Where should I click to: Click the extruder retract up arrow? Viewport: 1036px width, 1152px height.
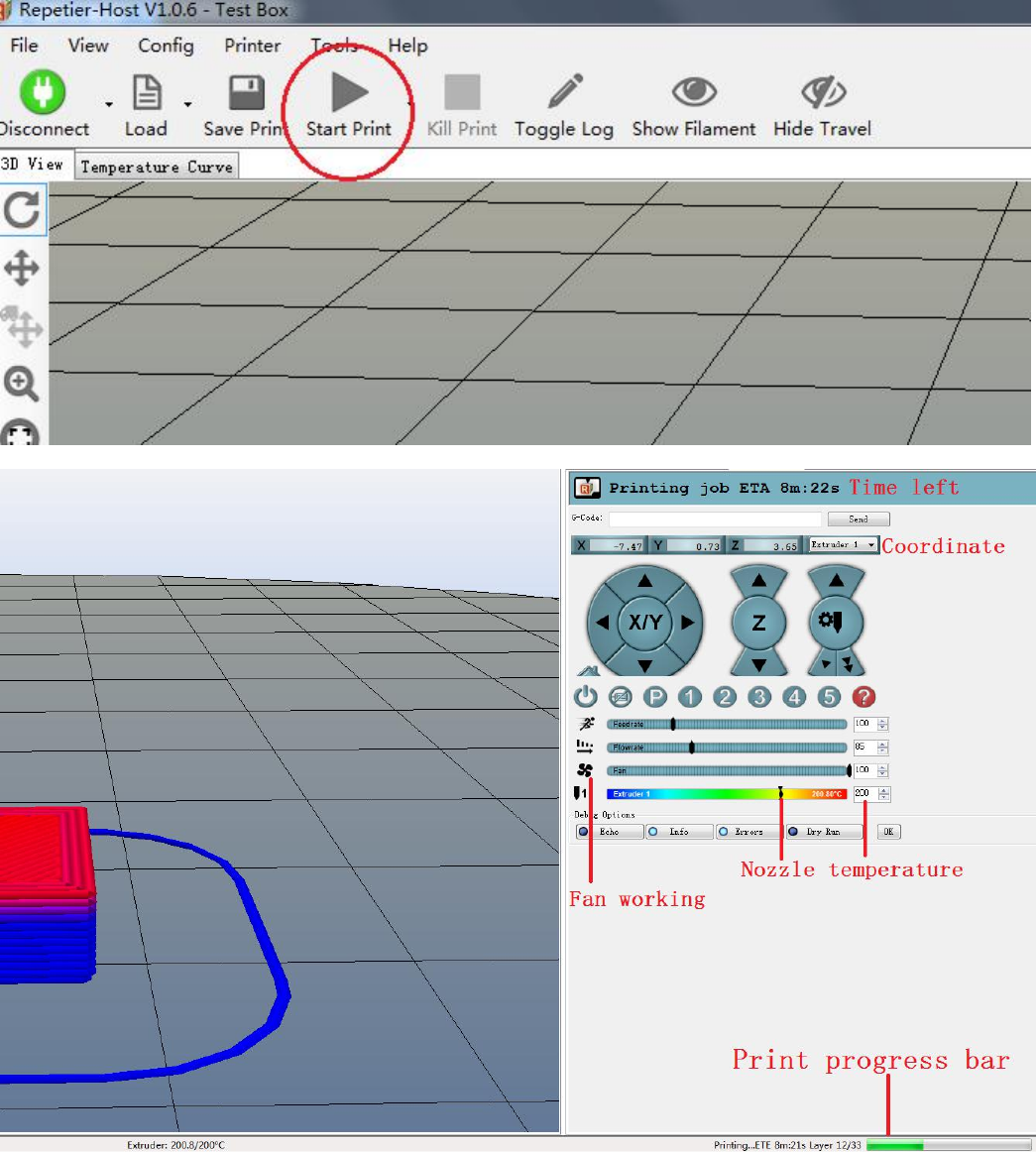(836, 580)
